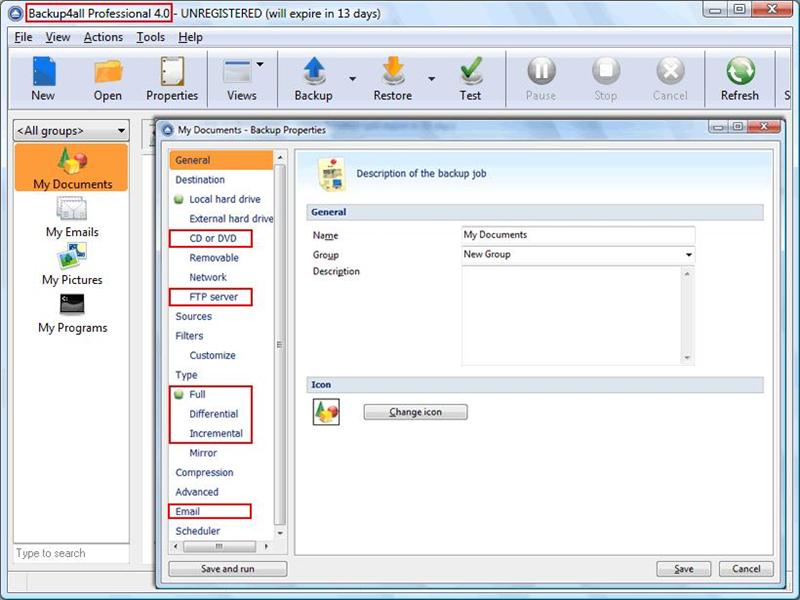Open a backup with the Open folder icon
800x600 pixels.
(x=108, y=71)
